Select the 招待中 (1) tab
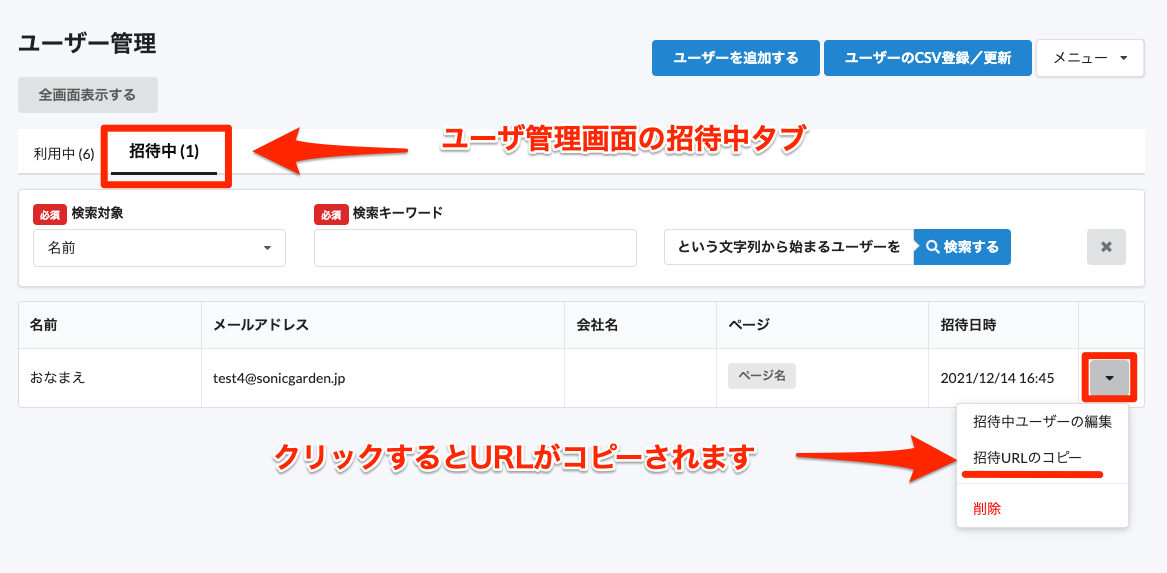Screen dimensions: 1167x573 (164, 152)
